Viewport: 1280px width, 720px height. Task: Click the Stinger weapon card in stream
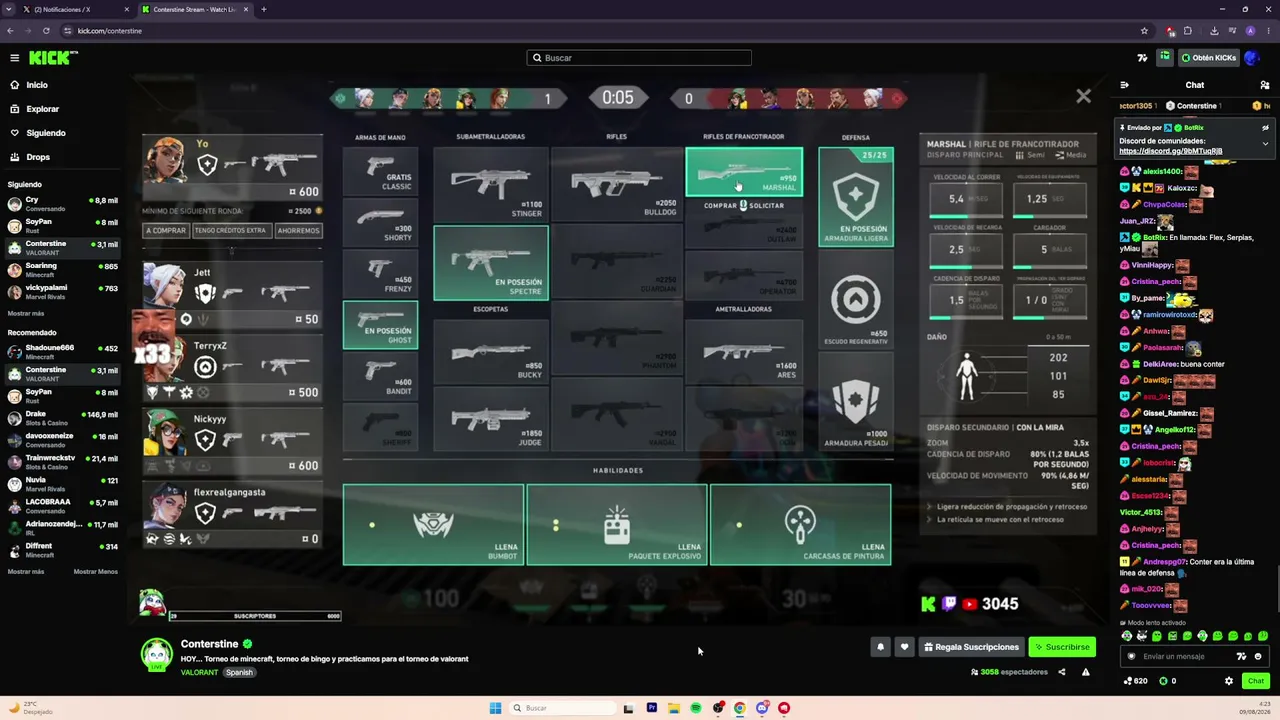pos(491,184)
